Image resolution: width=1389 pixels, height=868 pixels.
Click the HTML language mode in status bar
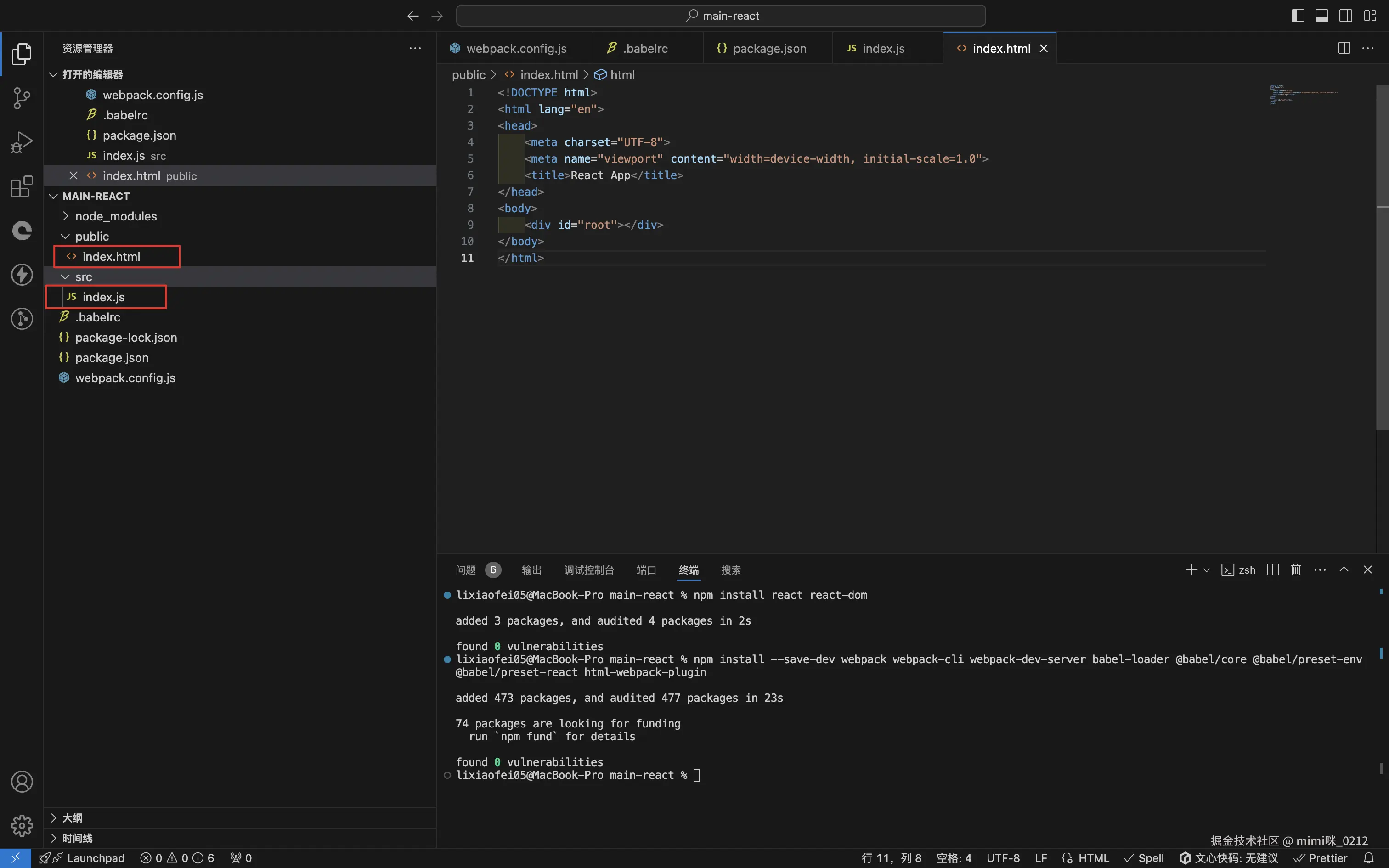[1093, 858]
